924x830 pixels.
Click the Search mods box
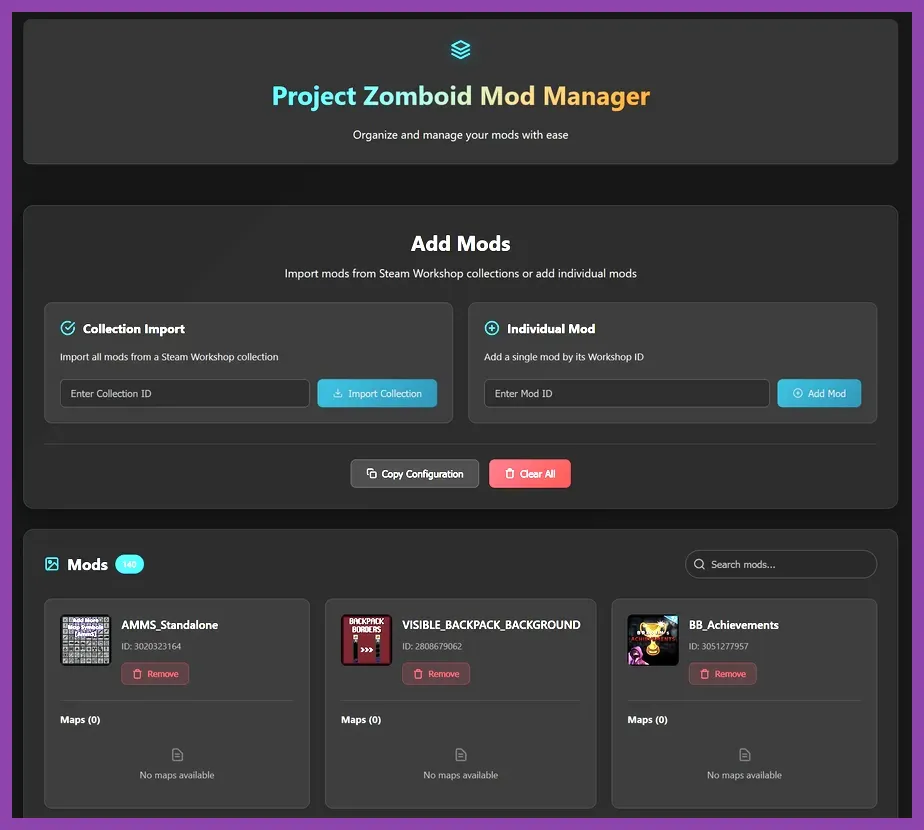point(781,564)
